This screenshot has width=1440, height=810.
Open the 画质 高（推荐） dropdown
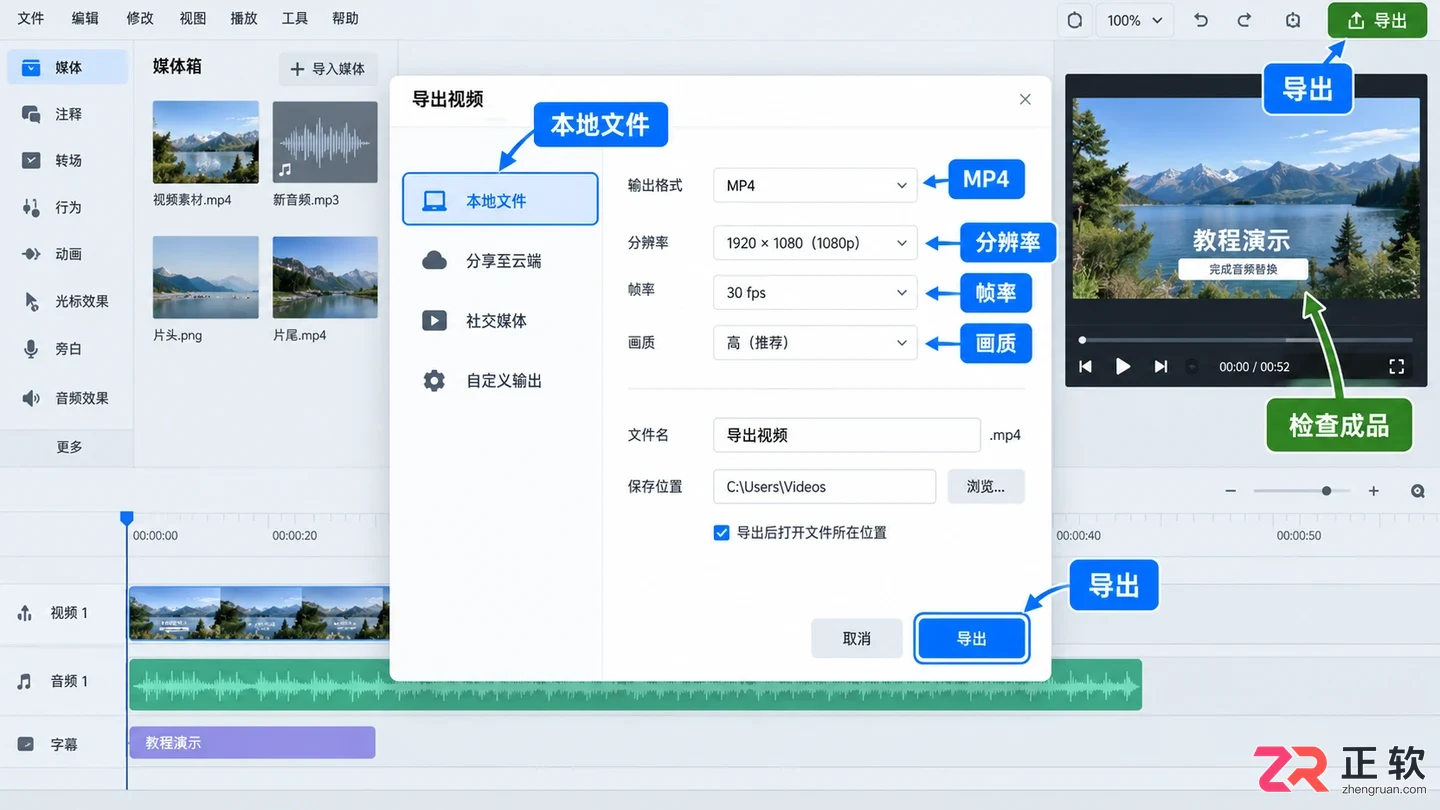(x=815, y=343)
